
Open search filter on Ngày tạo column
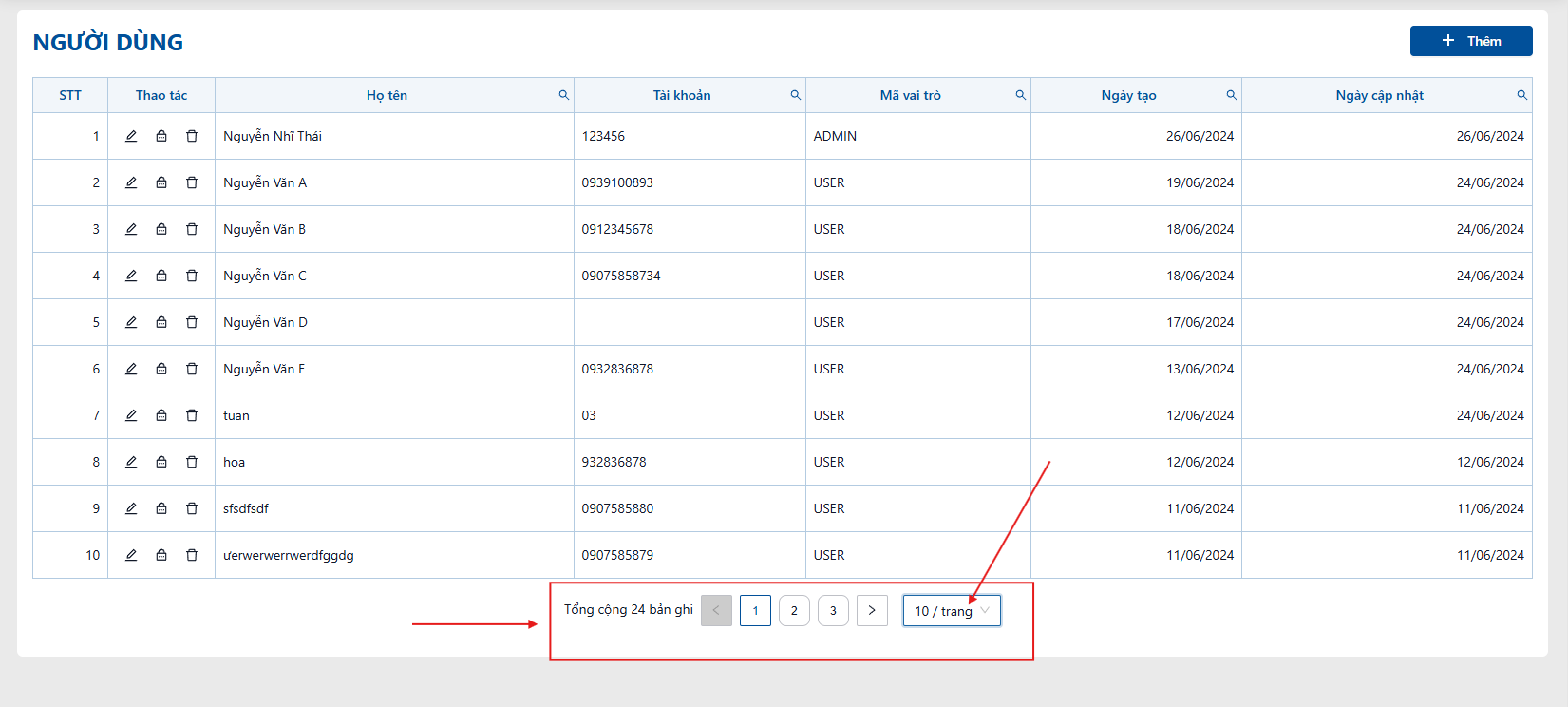1232,95
